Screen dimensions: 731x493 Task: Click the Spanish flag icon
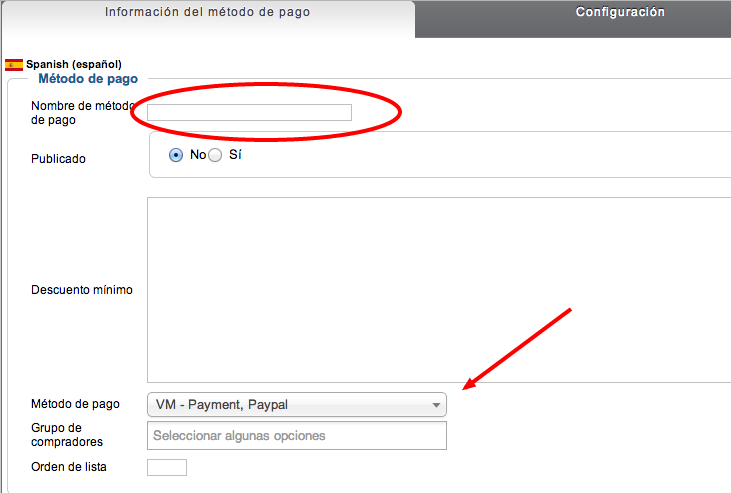tap(14, 65)
